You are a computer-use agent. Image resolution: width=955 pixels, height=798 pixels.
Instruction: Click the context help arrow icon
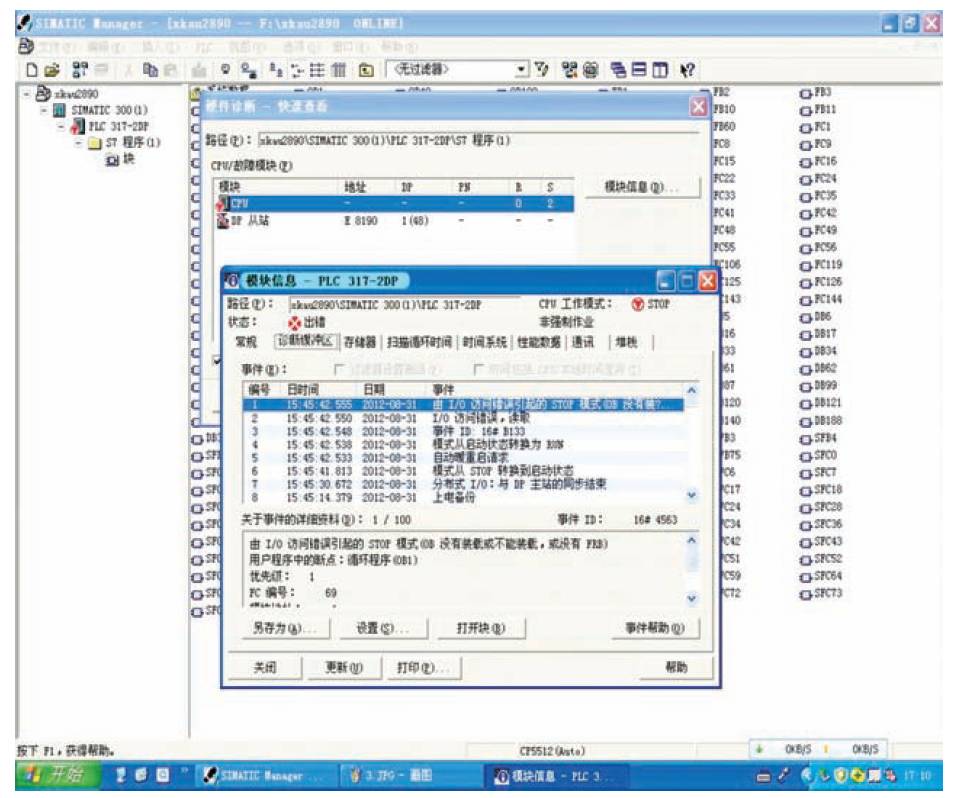[688, 69]
